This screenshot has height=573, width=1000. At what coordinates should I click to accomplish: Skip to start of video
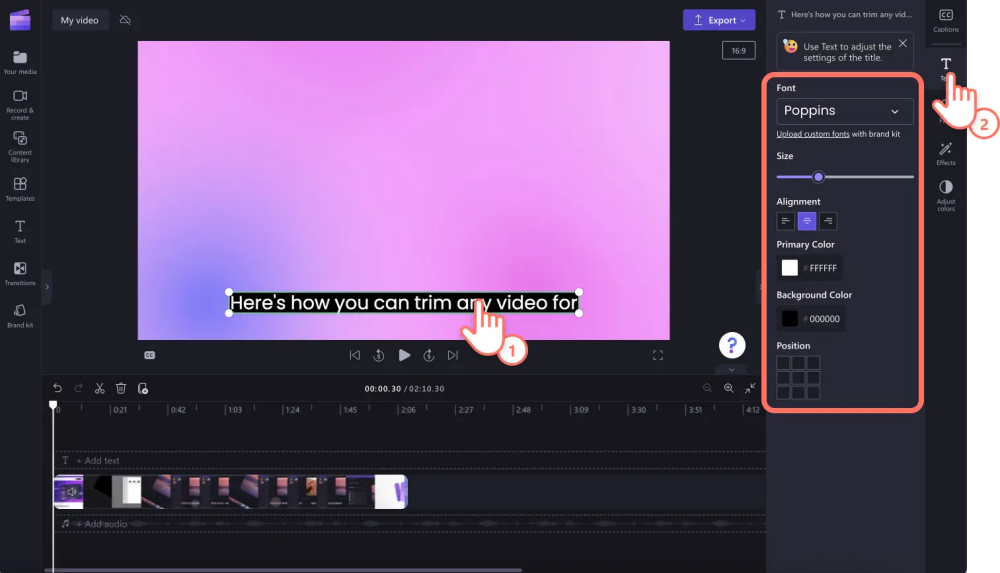tap(355, 355)
